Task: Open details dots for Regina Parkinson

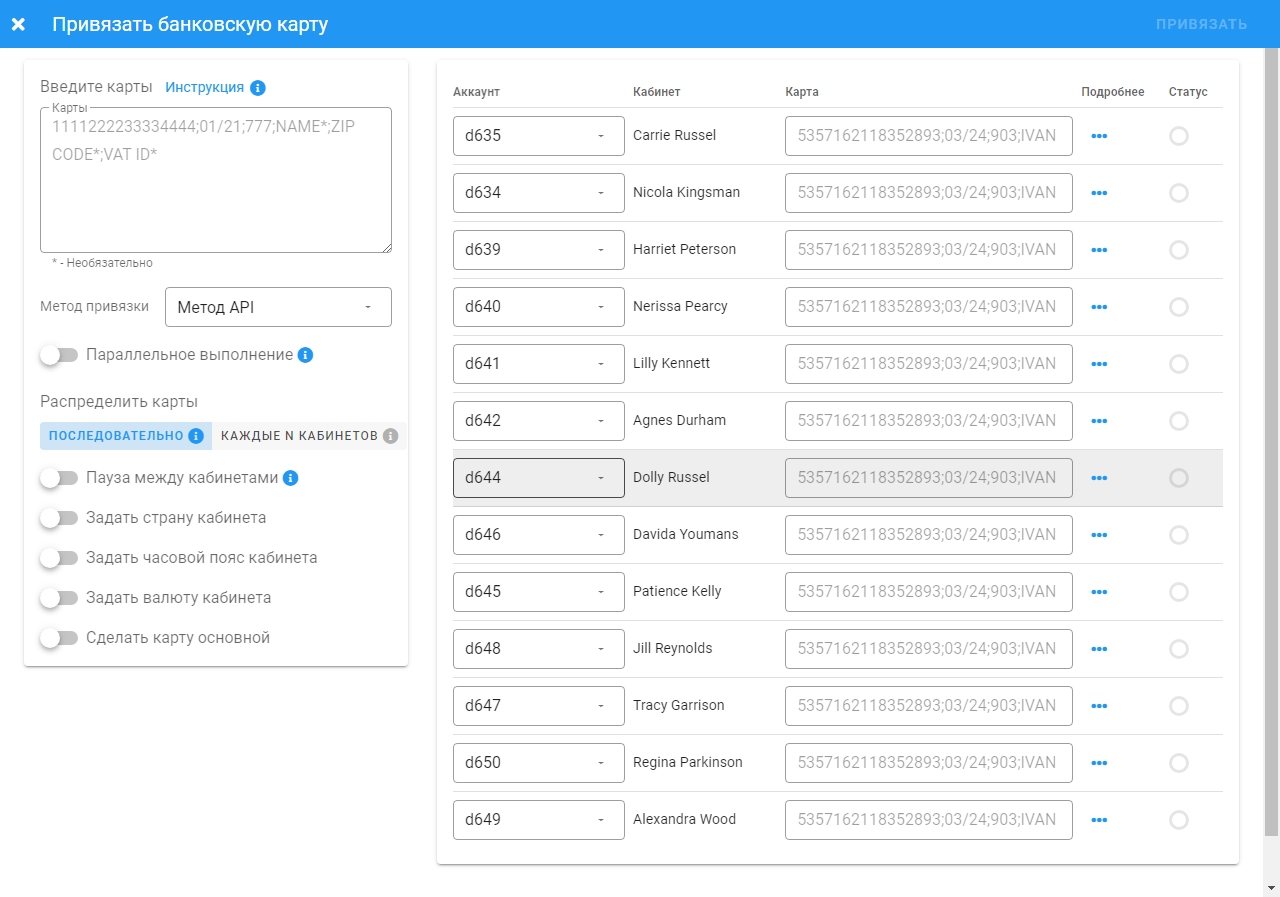Action: click(1100, 763)
